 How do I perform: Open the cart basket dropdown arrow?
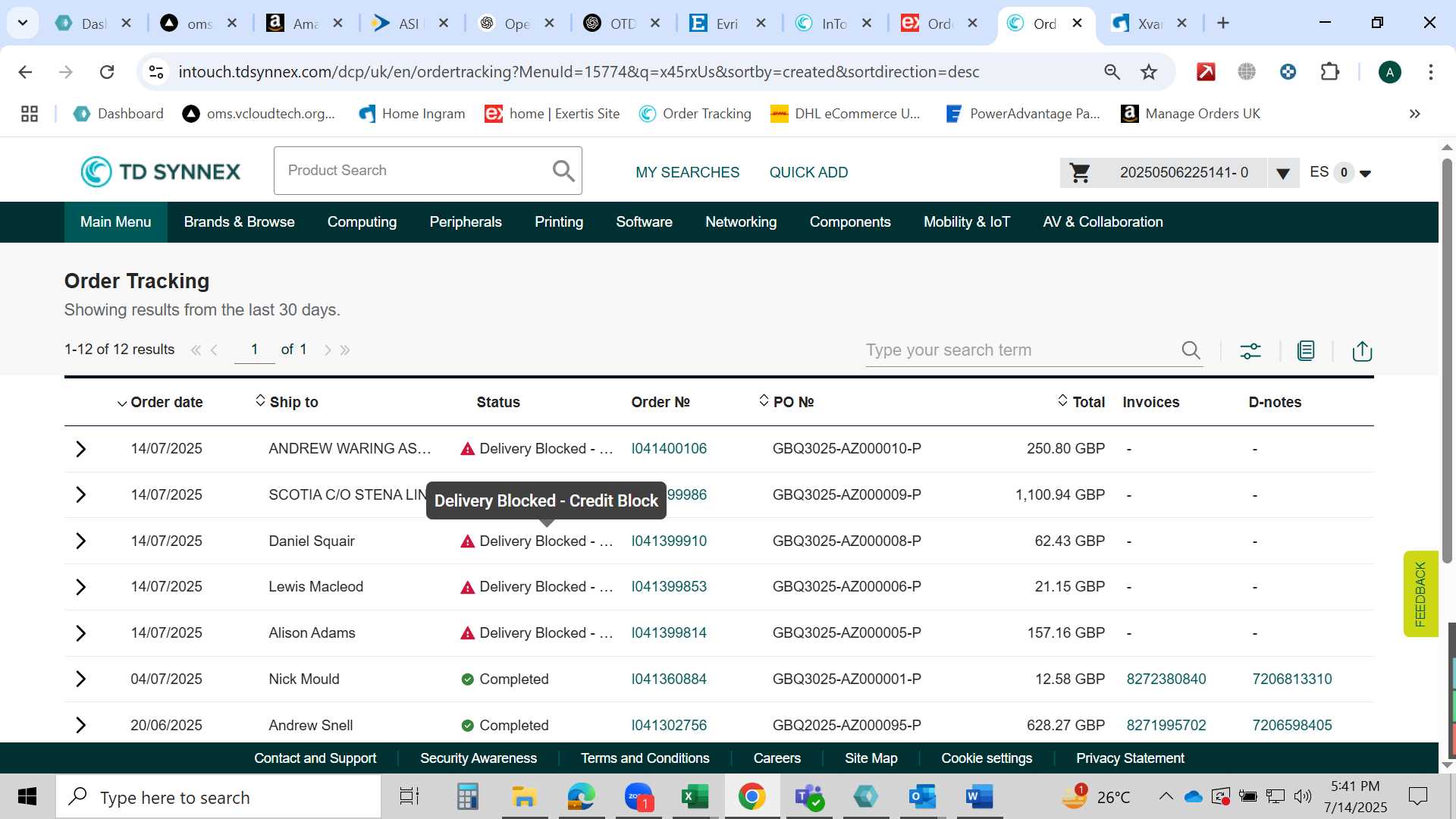1283,174
